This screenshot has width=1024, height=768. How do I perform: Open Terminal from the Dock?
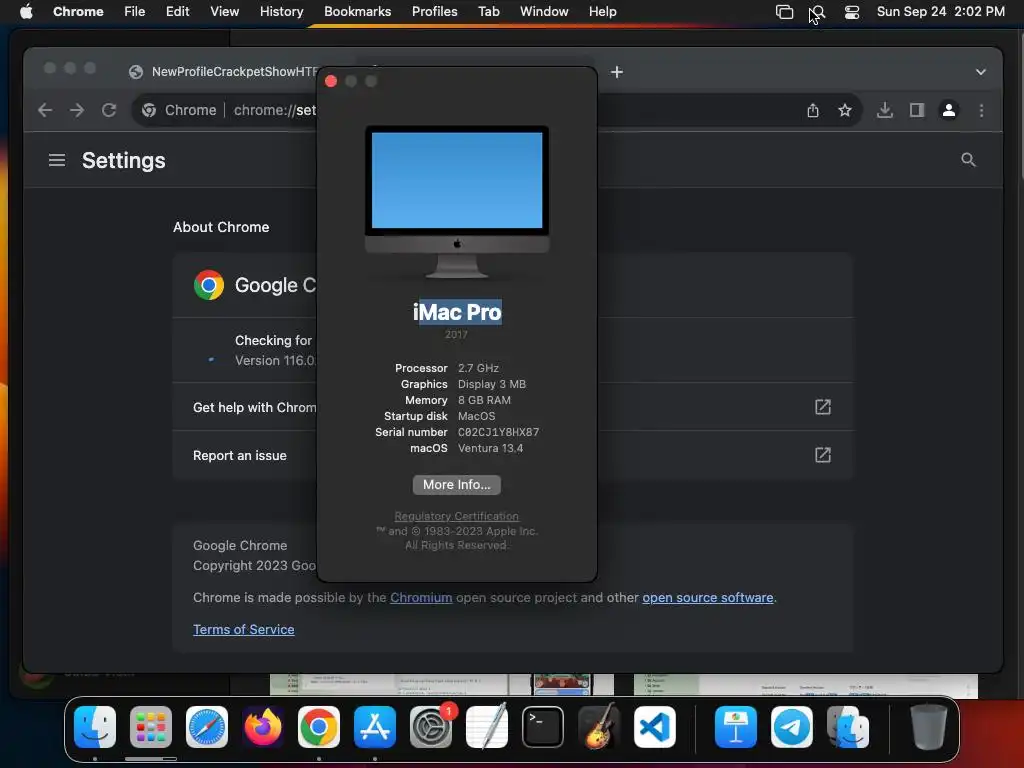coord(543,727)
